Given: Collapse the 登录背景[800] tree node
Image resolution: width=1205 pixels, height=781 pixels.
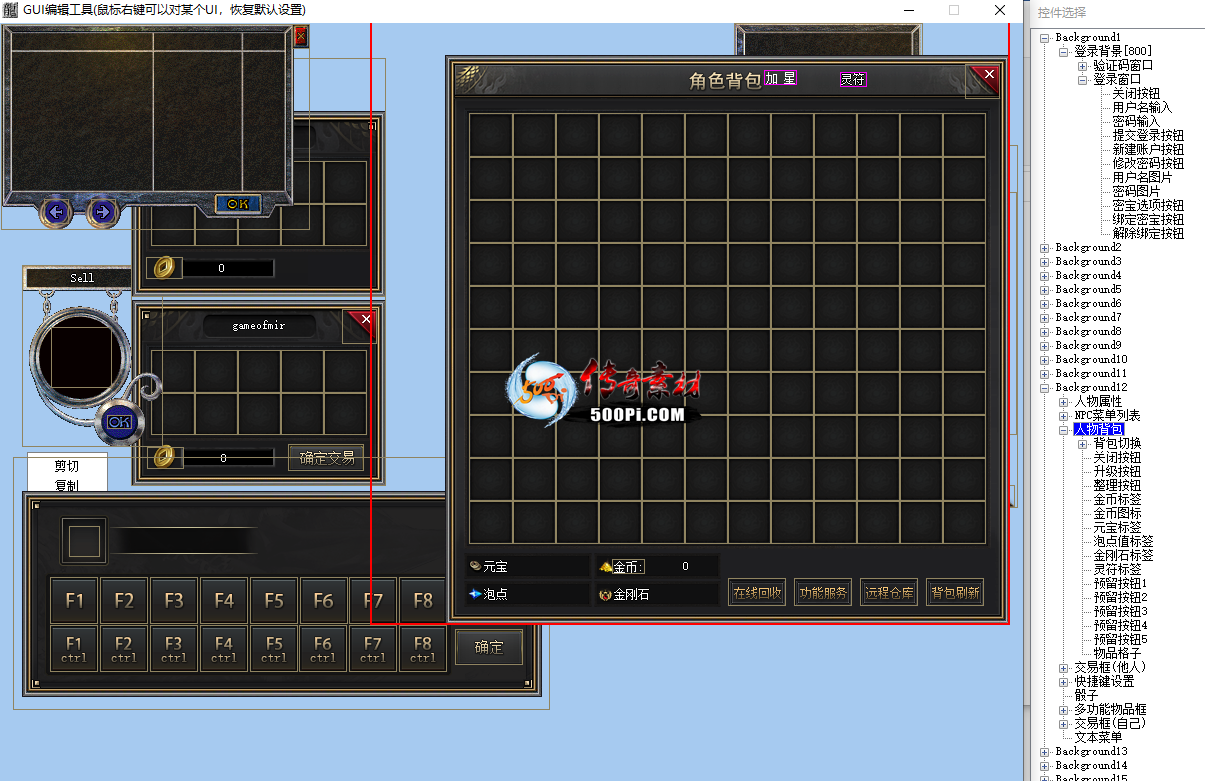Looking at the screenshot, I should point(1064,52).
